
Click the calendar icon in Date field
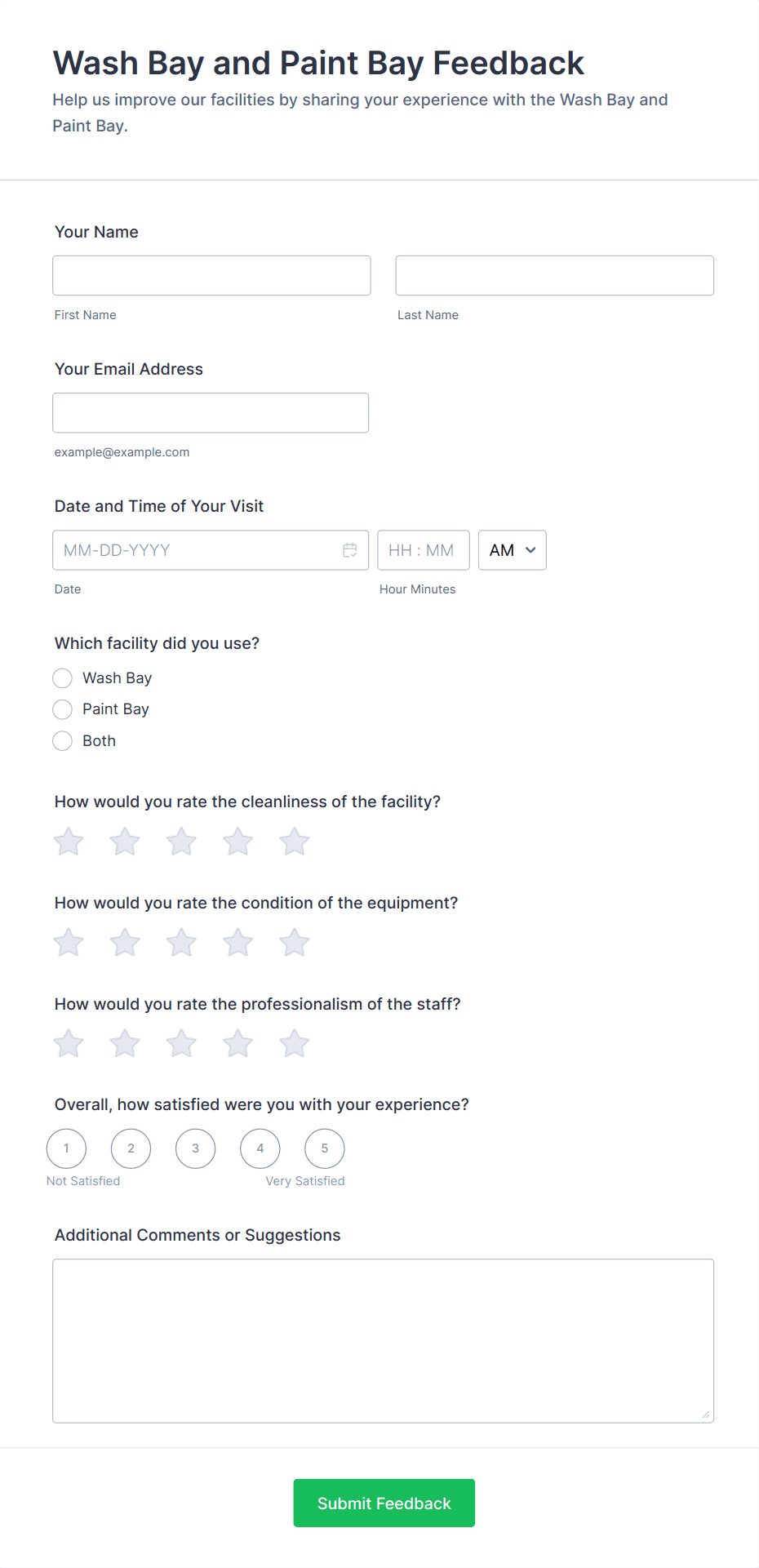[350, 550]
